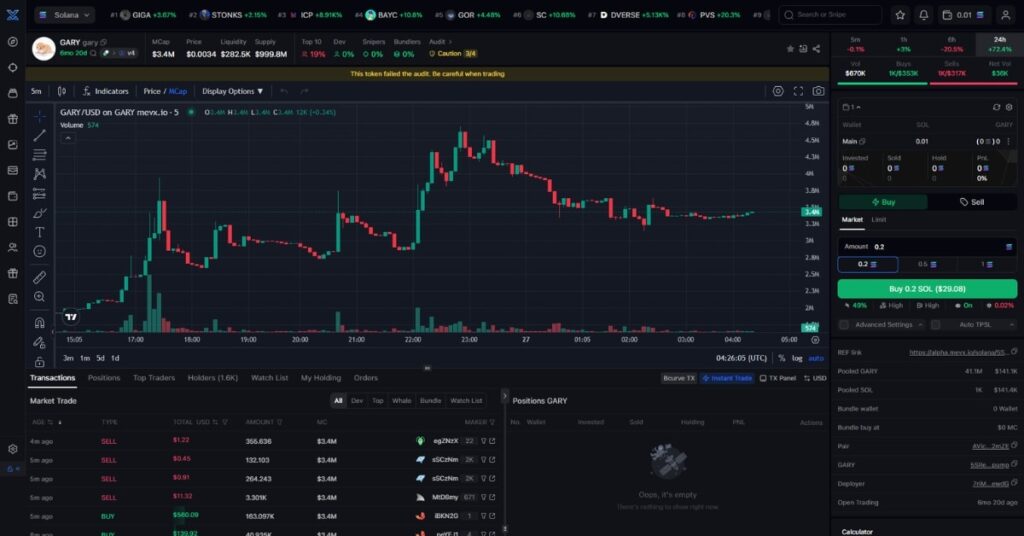The image size is (1024, 536).
Task: Click the Bcurve TX button
Action: [x=679, y=378]
